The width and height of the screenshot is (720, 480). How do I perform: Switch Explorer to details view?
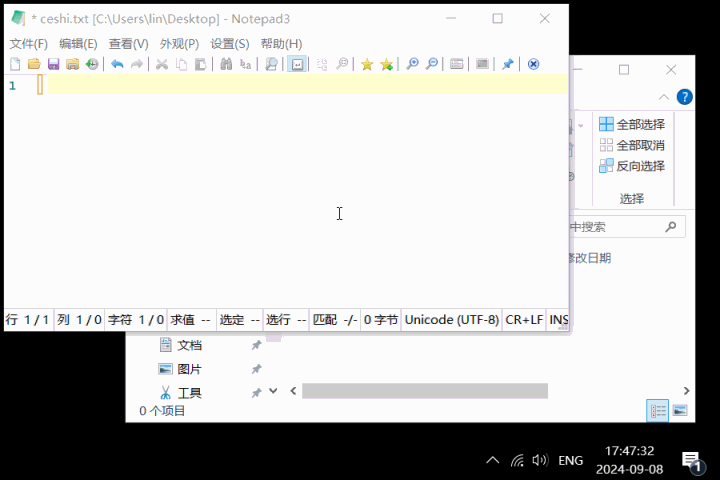(657, 411)
